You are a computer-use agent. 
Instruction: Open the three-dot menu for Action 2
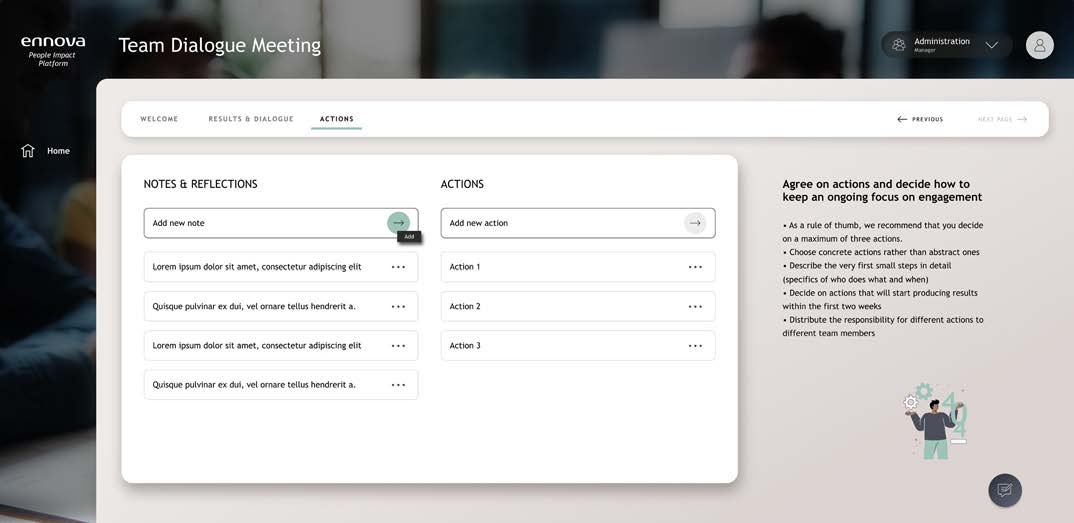(695, 307)
